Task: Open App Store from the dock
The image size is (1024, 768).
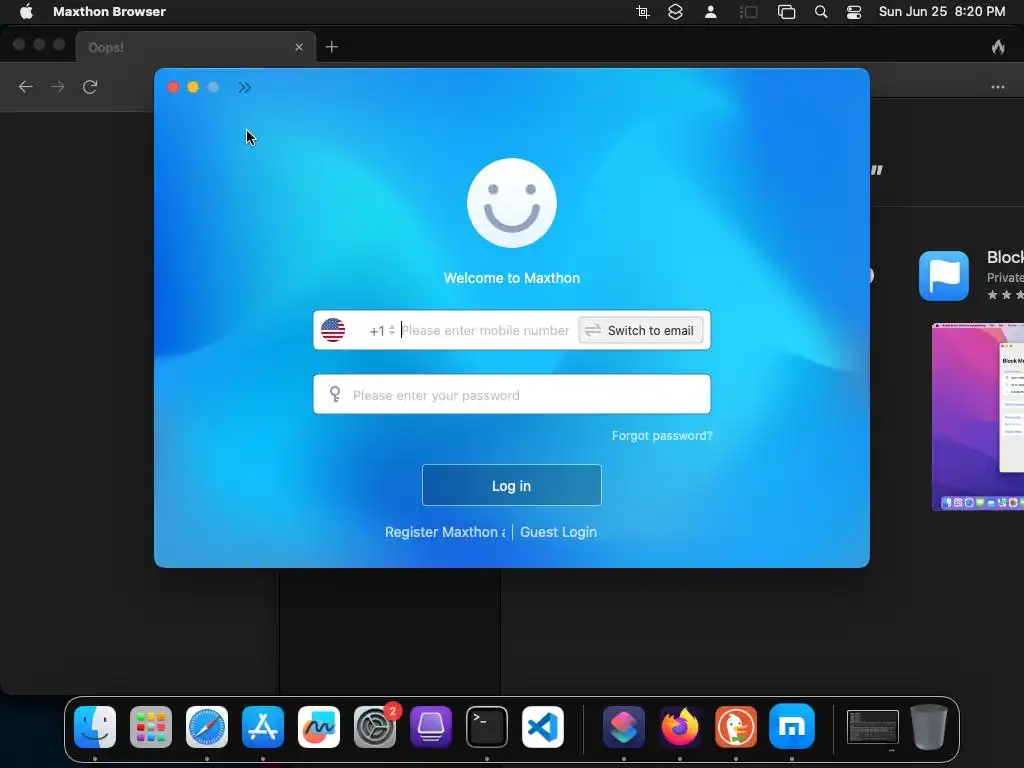Action: 263,727
